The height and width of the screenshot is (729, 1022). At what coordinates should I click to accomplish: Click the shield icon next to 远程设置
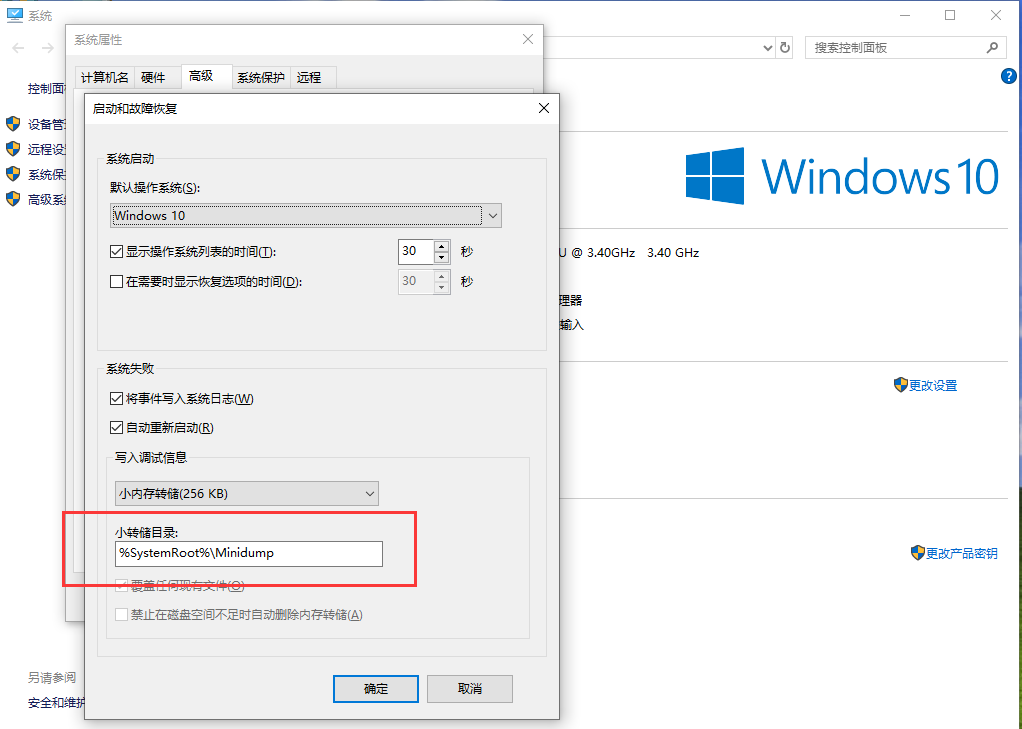pos(13,149)
